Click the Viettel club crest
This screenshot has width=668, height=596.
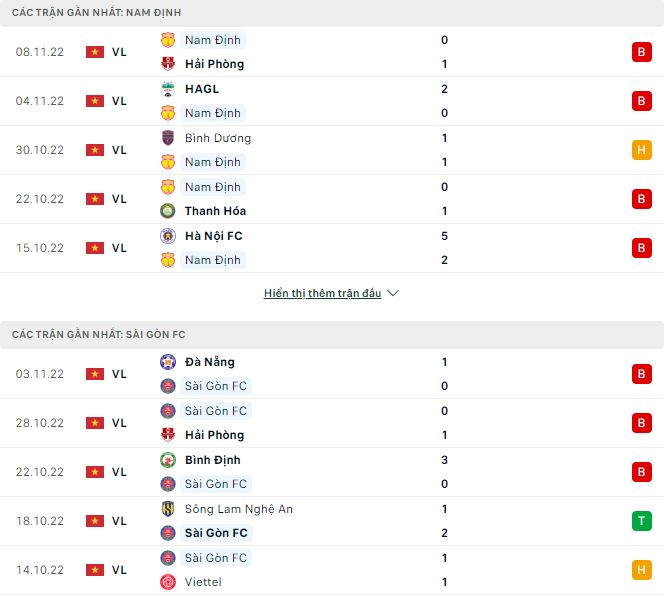(x=168, y=582)
